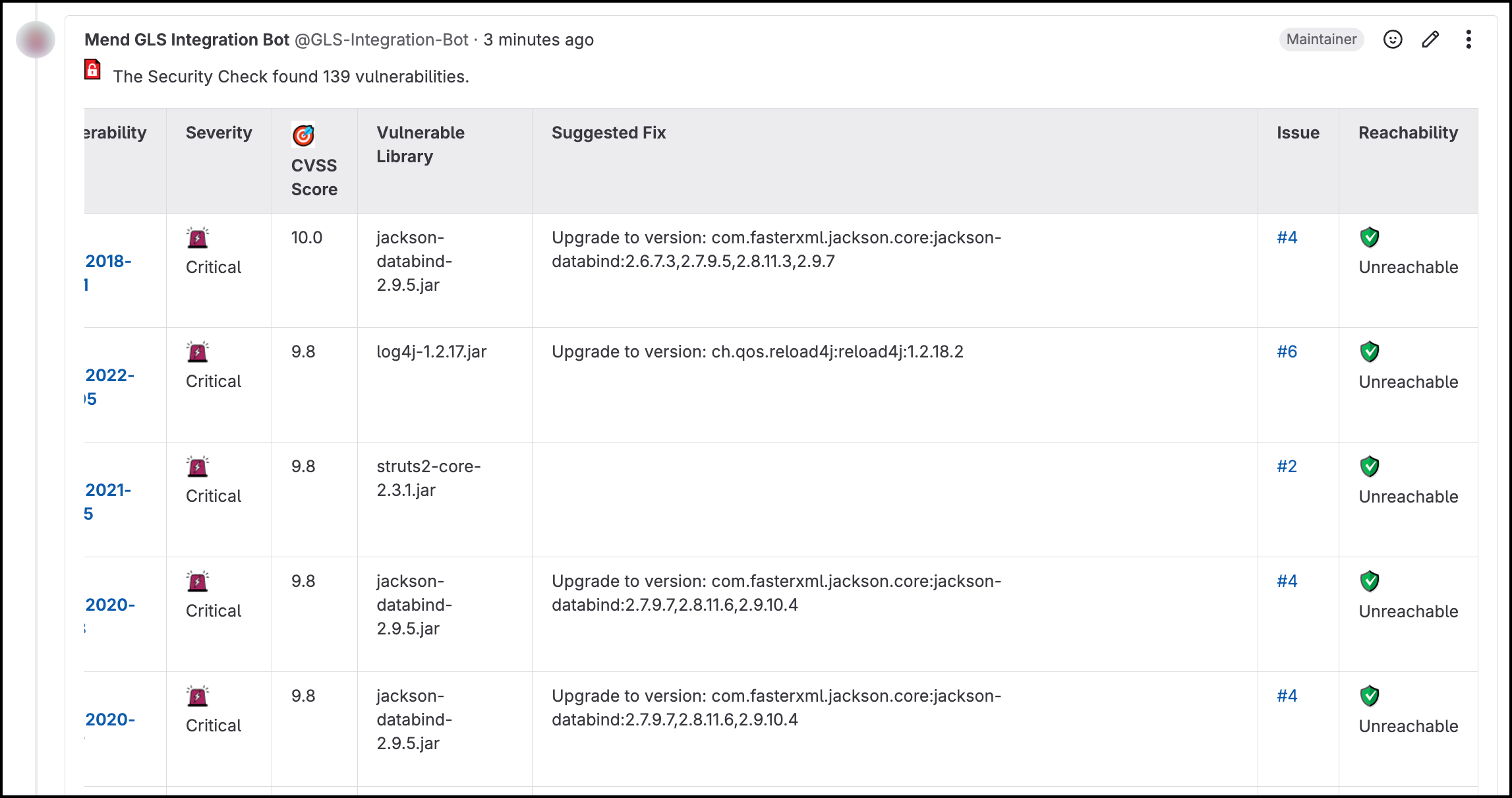Open issue #4 link in the 10.0 score row
1512x798 pixels.
[1287, 237]
